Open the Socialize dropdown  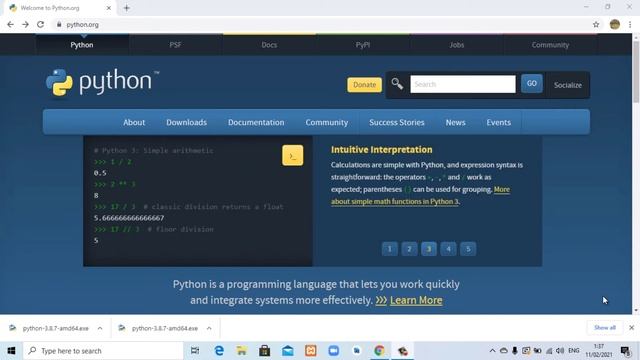point(568,85)
